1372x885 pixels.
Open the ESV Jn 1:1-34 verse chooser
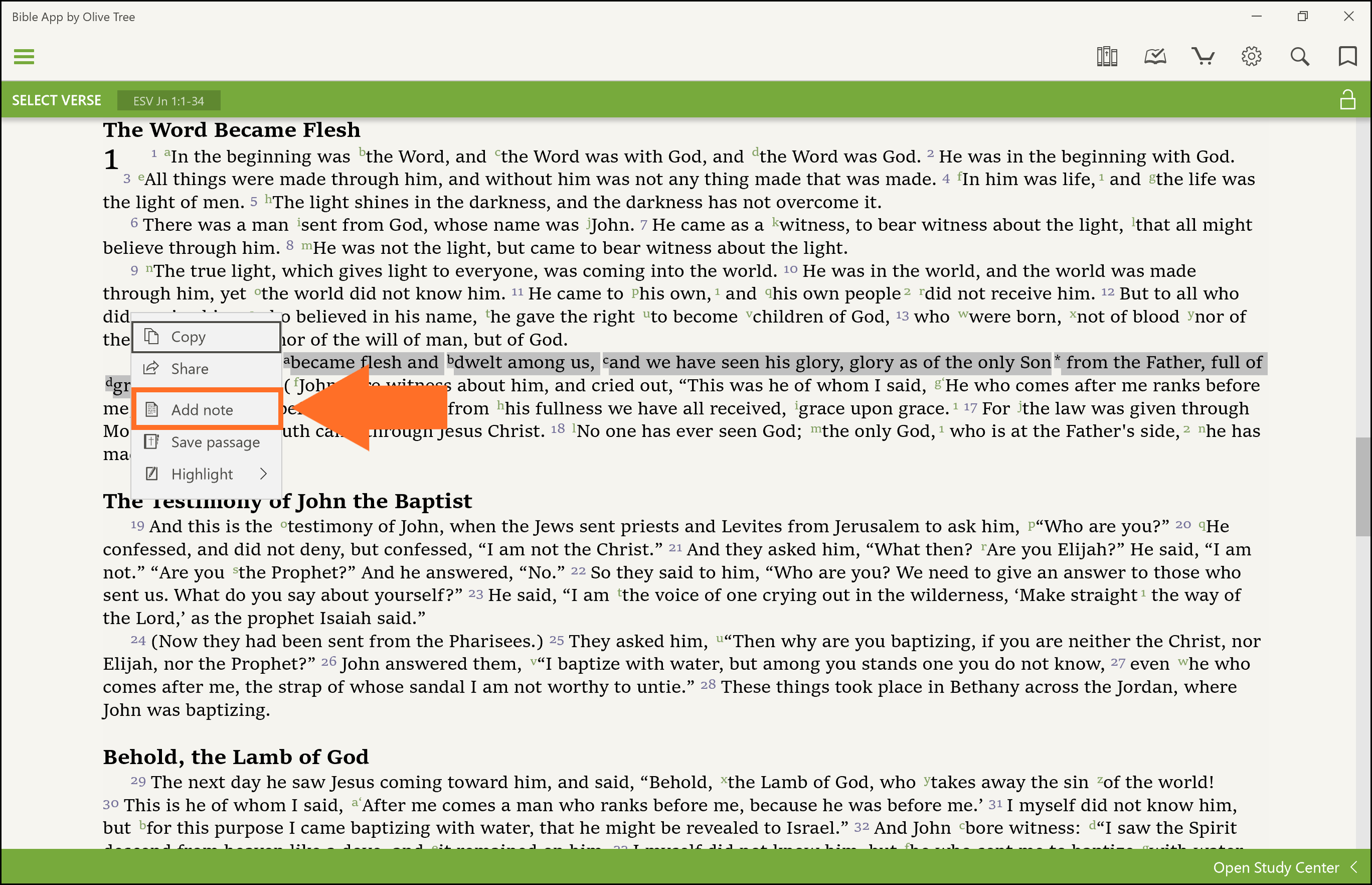[x=168, y=100]
